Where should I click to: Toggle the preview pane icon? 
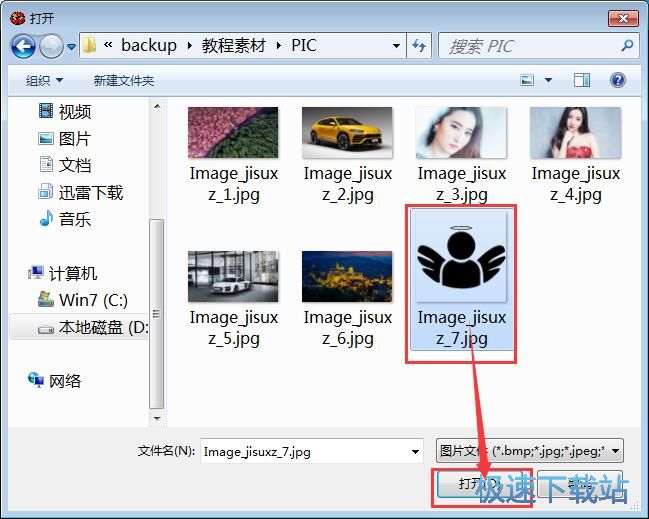coord(582,80)
